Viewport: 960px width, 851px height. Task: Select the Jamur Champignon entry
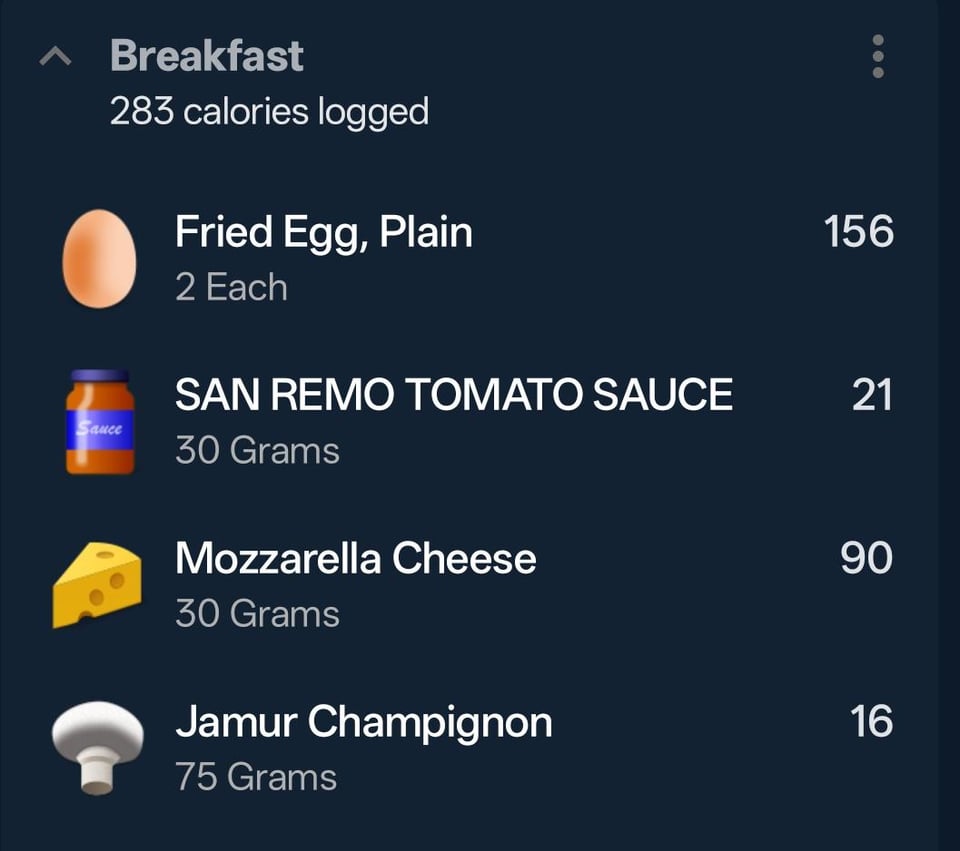(x=363, y=722)
